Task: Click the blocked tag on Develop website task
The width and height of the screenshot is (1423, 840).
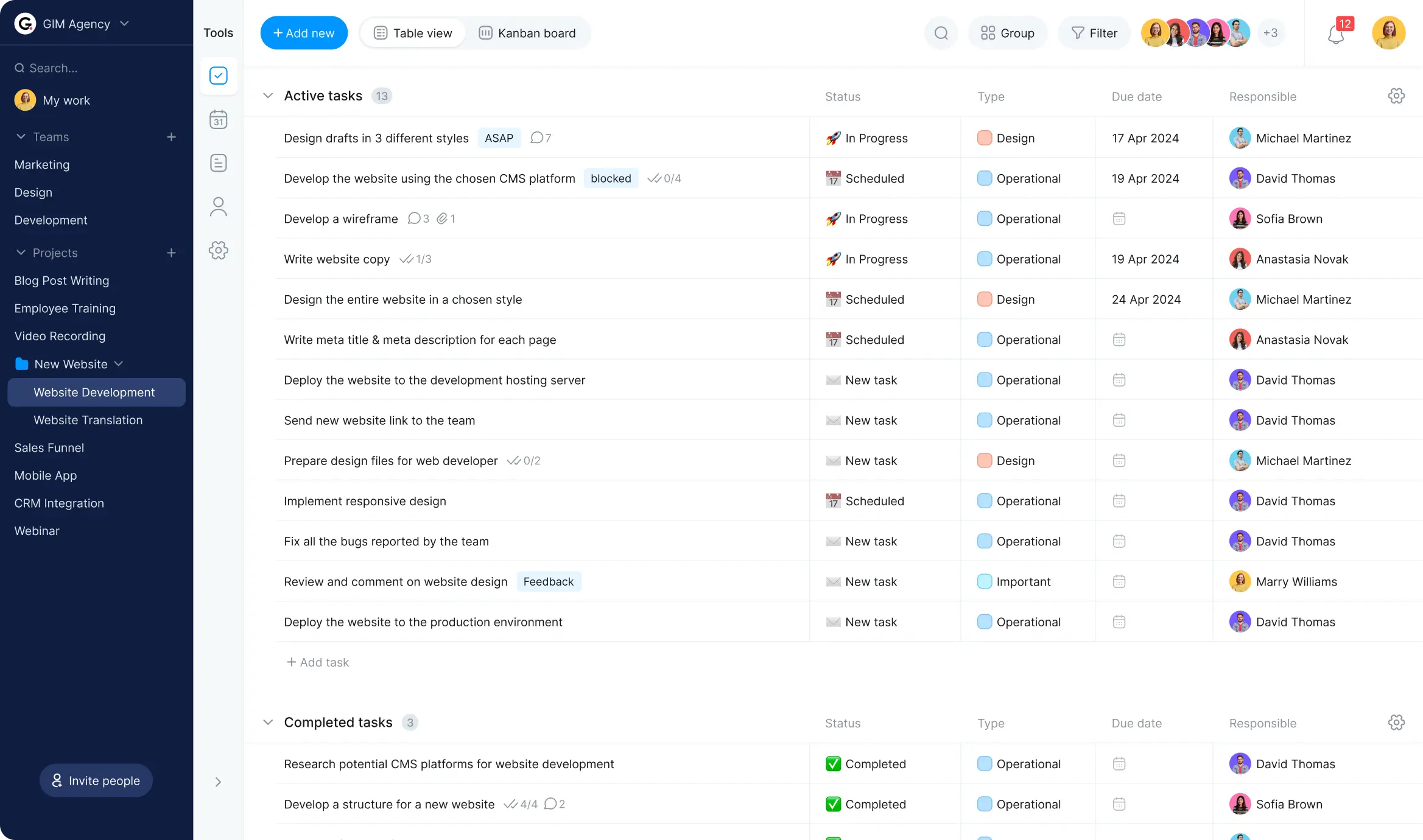Action: 611,178
